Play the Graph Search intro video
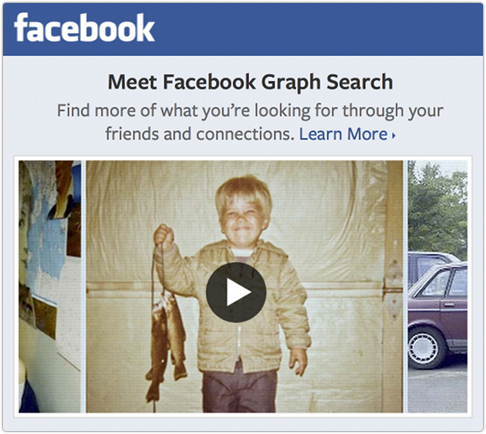Viewport: 486px width, 434px height. click(x=236, y=292)
